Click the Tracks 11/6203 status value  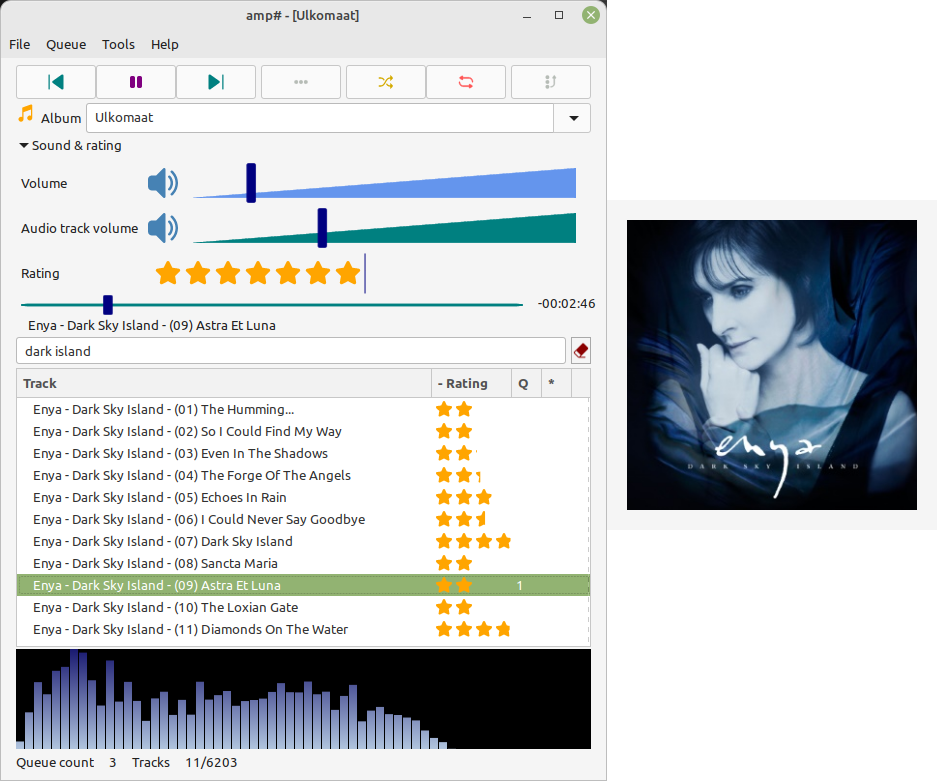point(211,762)
